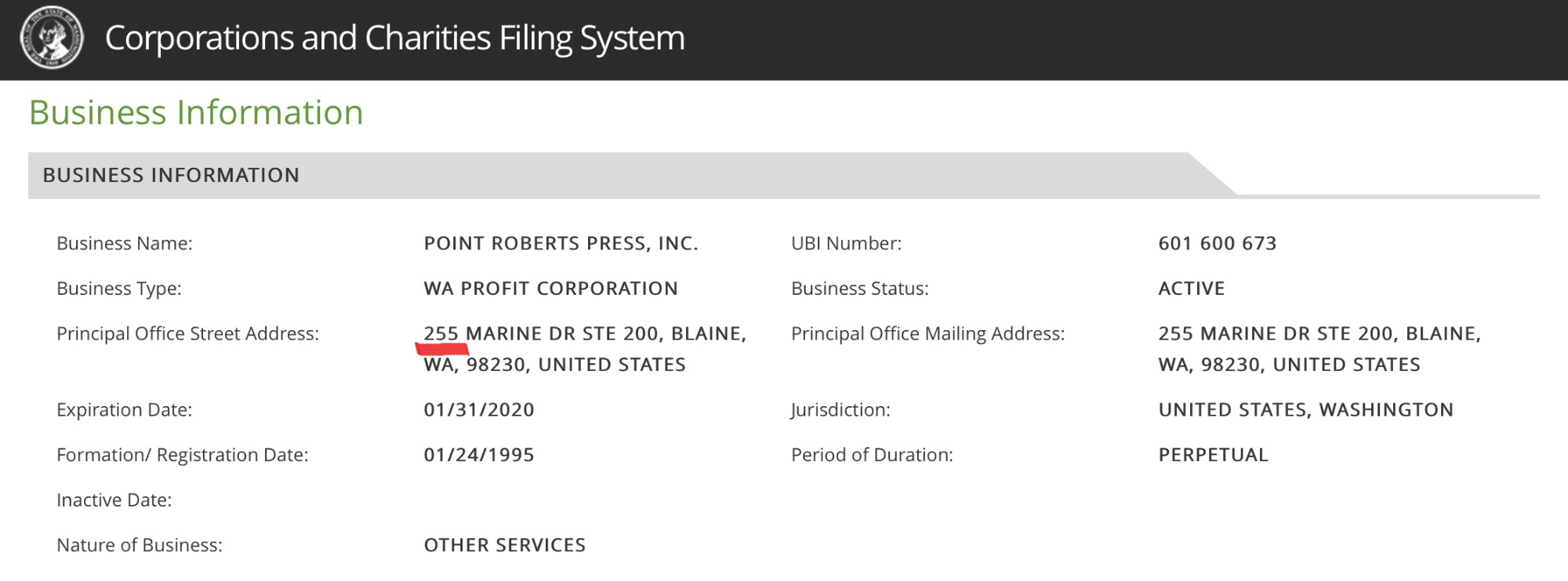Click the UBI Number field label
Image resolution: width=1568 pixels, height=581 pixels.
(x=846, y=243)
